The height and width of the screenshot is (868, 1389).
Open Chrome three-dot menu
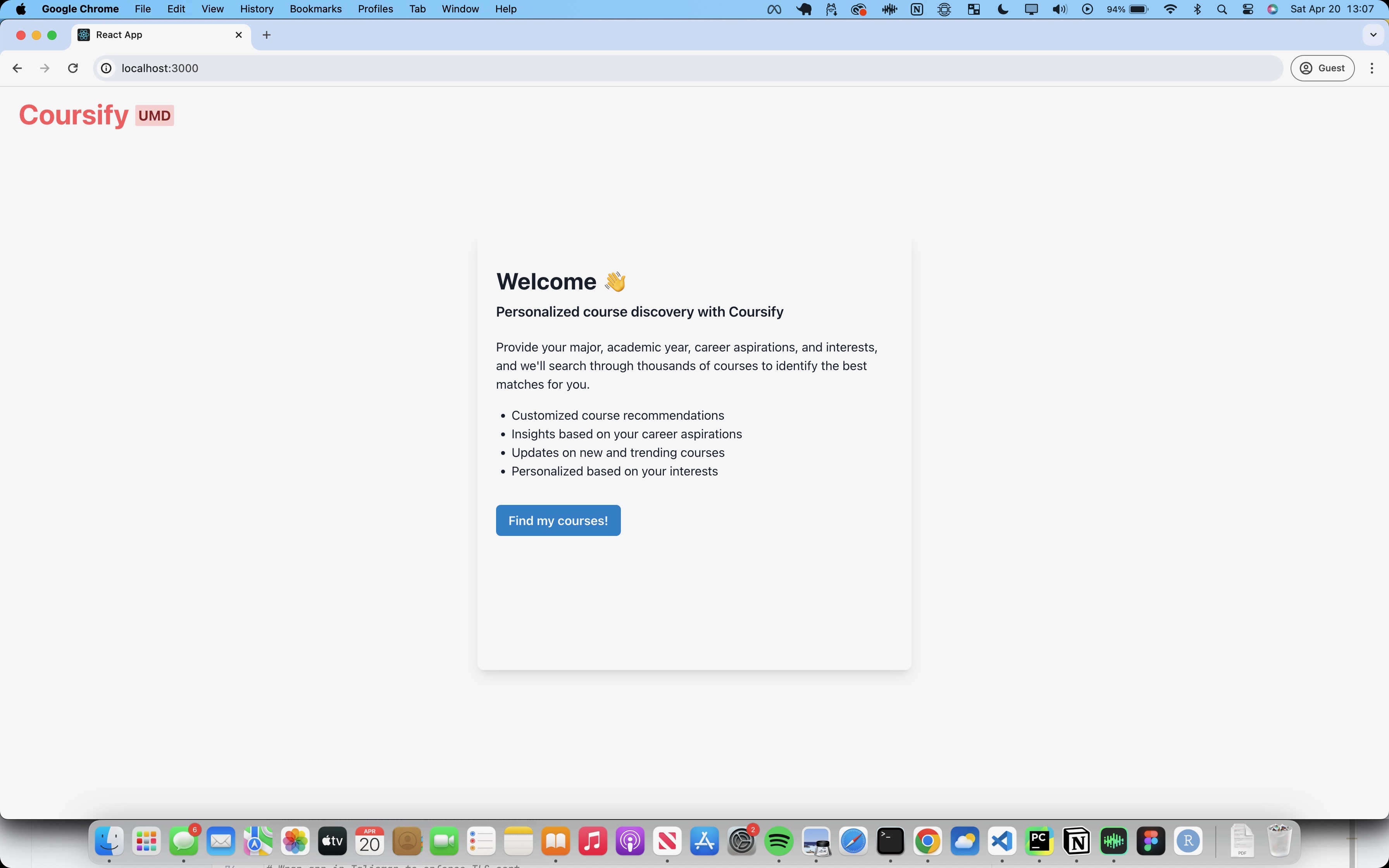[1372, 68]
